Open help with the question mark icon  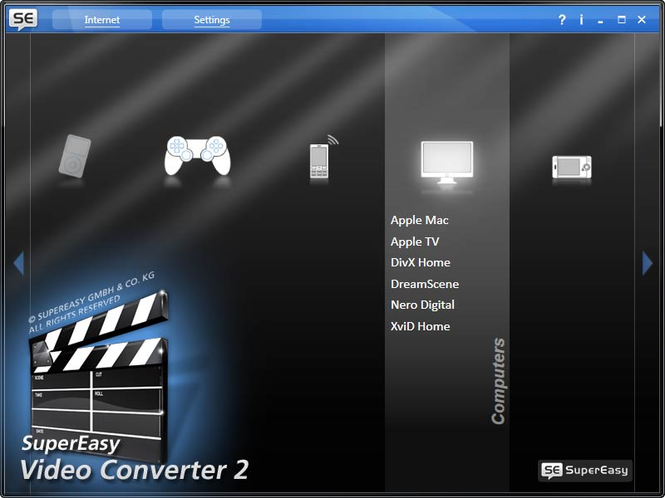pos(562,20)
